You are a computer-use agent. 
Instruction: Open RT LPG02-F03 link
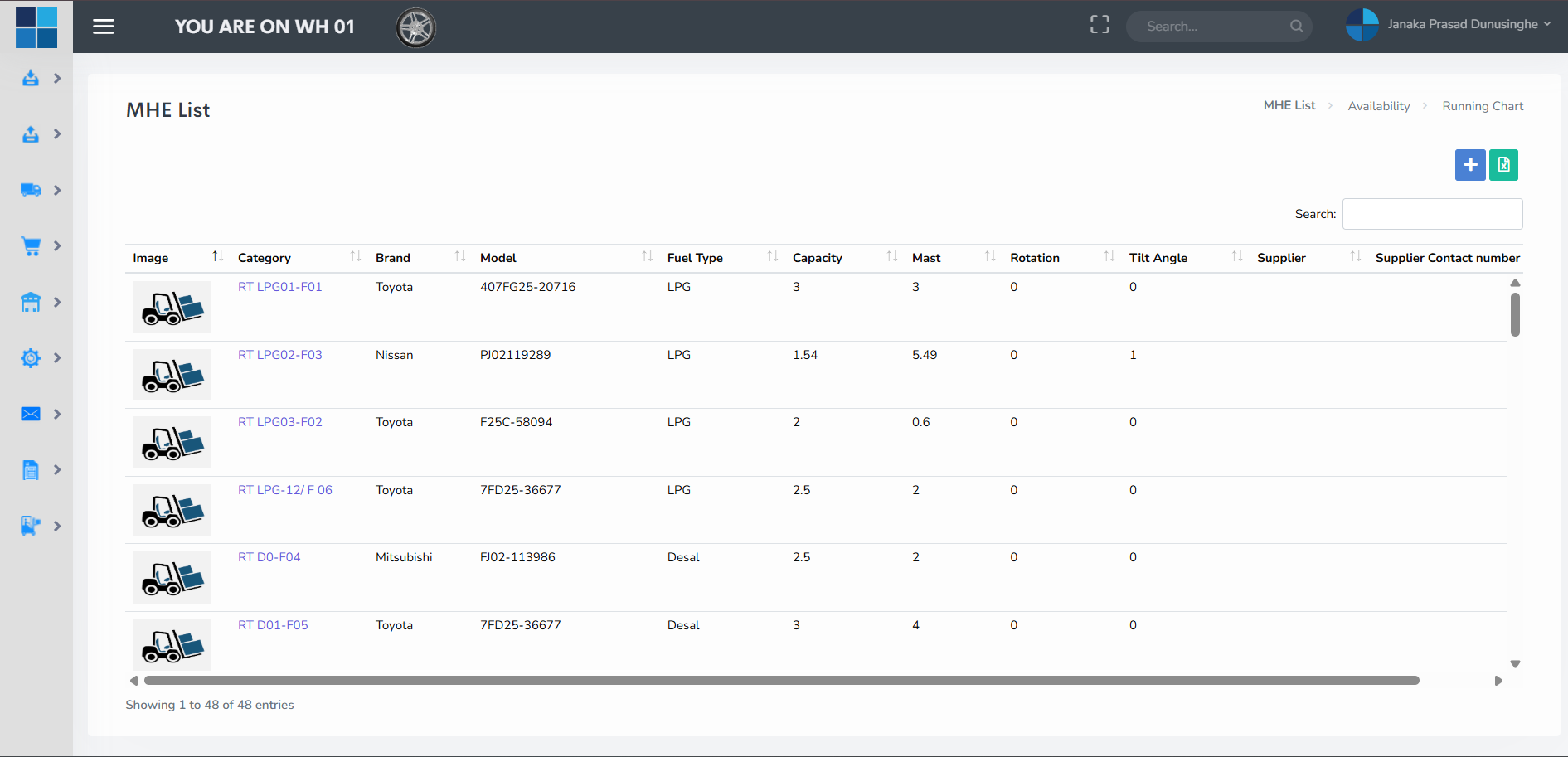coord(279,355)
